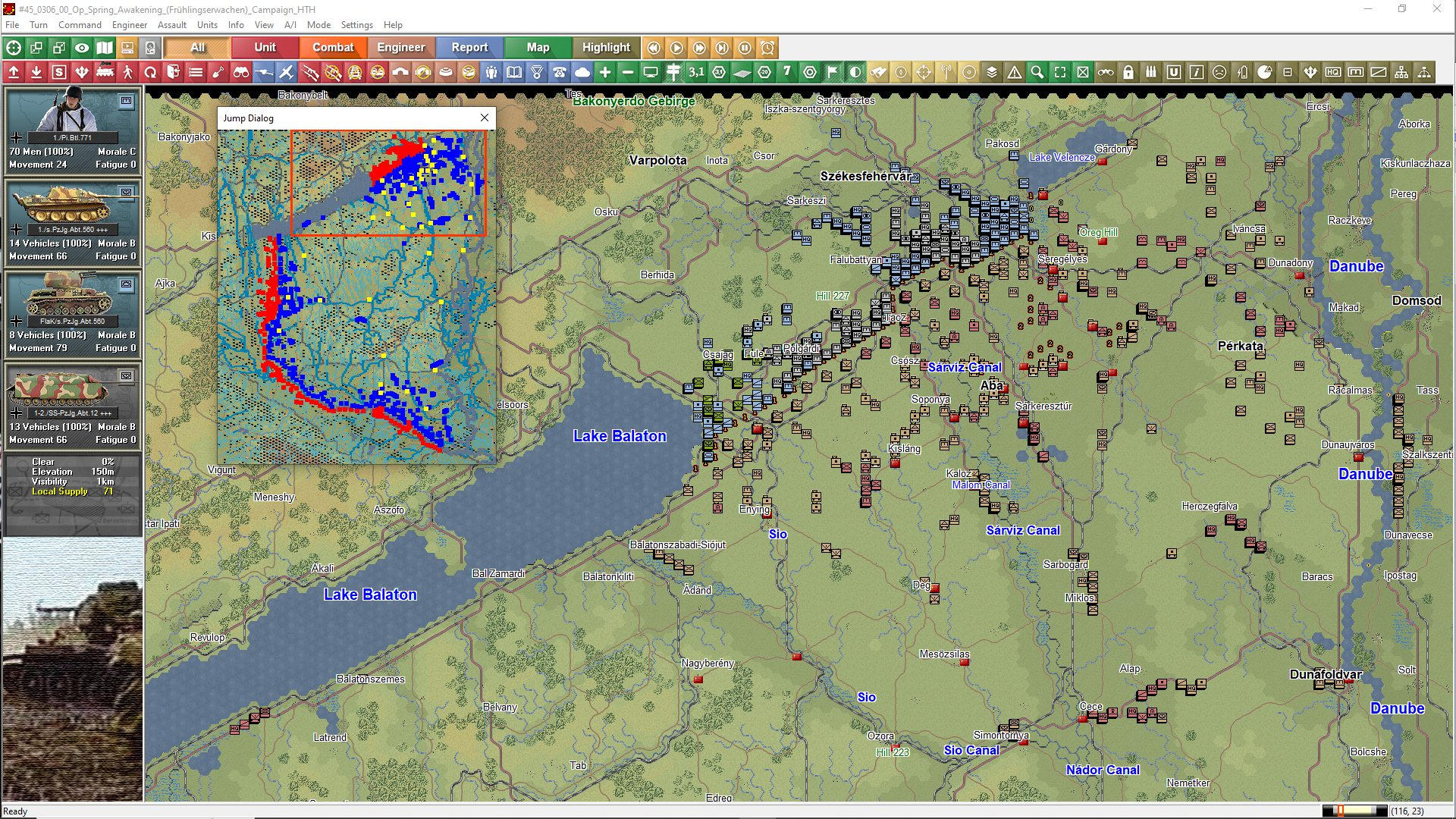This screenshot has width=1456, height=819.
Task: Switch to the Highlight toolbar tab
Action: click(606, 48)
